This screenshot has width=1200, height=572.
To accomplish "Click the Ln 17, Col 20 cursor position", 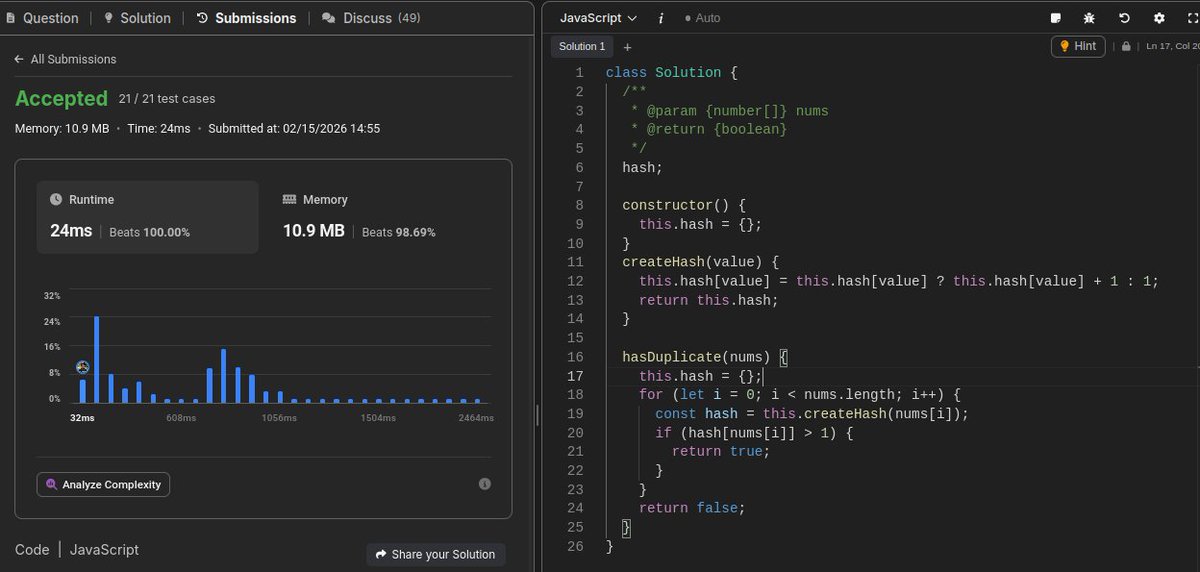I will pyautogui.click(x=1172, y=46).
